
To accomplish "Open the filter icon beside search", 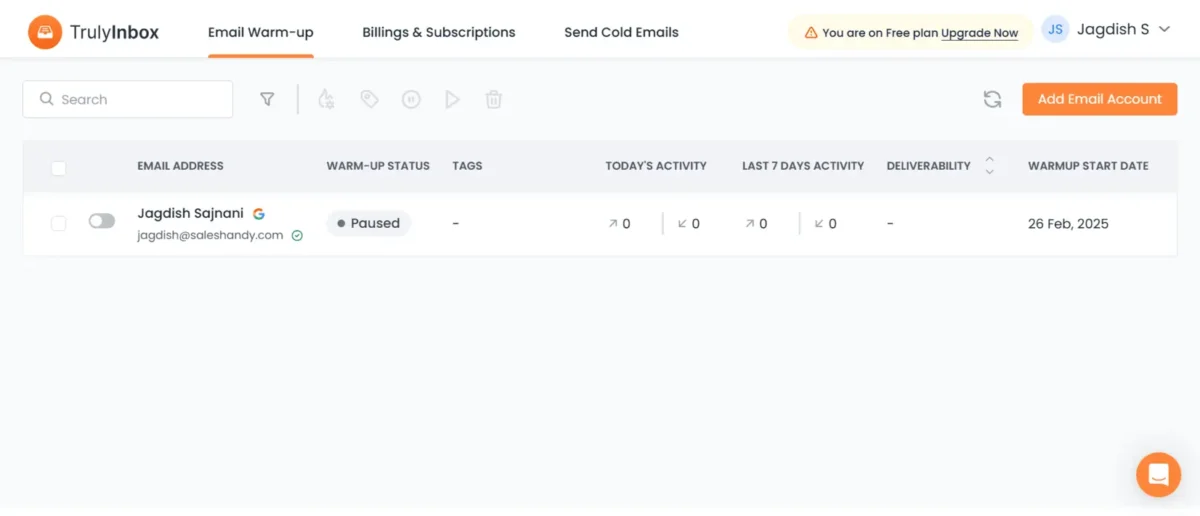I will (267, 99).
